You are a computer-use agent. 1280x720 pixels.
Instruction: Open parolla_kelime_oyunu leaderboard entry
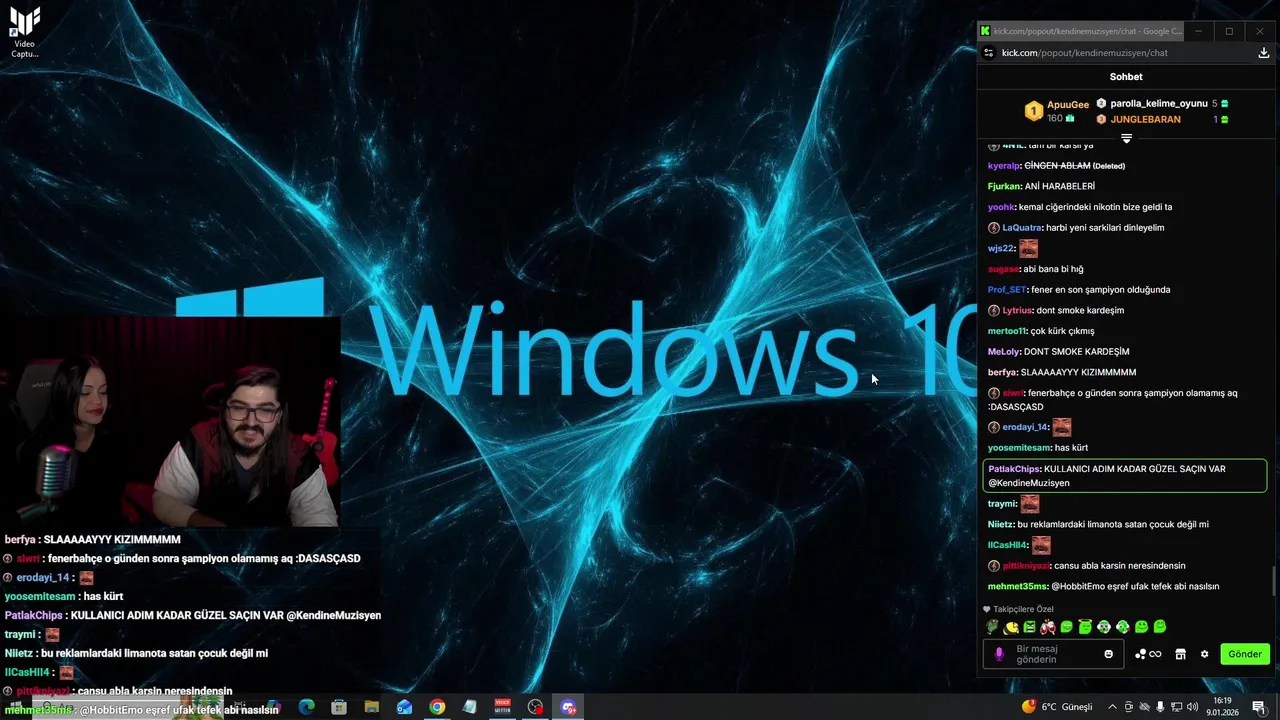[1159, 103]
